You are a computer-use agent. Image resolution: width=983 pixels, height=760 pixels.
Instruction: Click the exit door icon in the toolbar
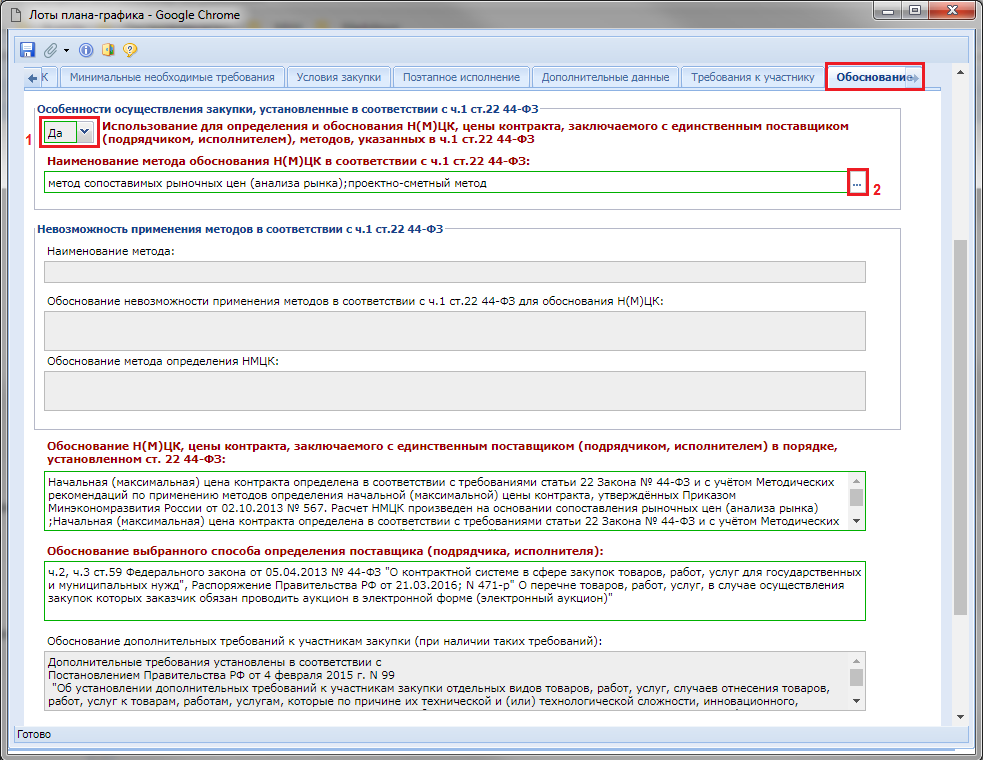pyautogui.click(x=108, y=49)
